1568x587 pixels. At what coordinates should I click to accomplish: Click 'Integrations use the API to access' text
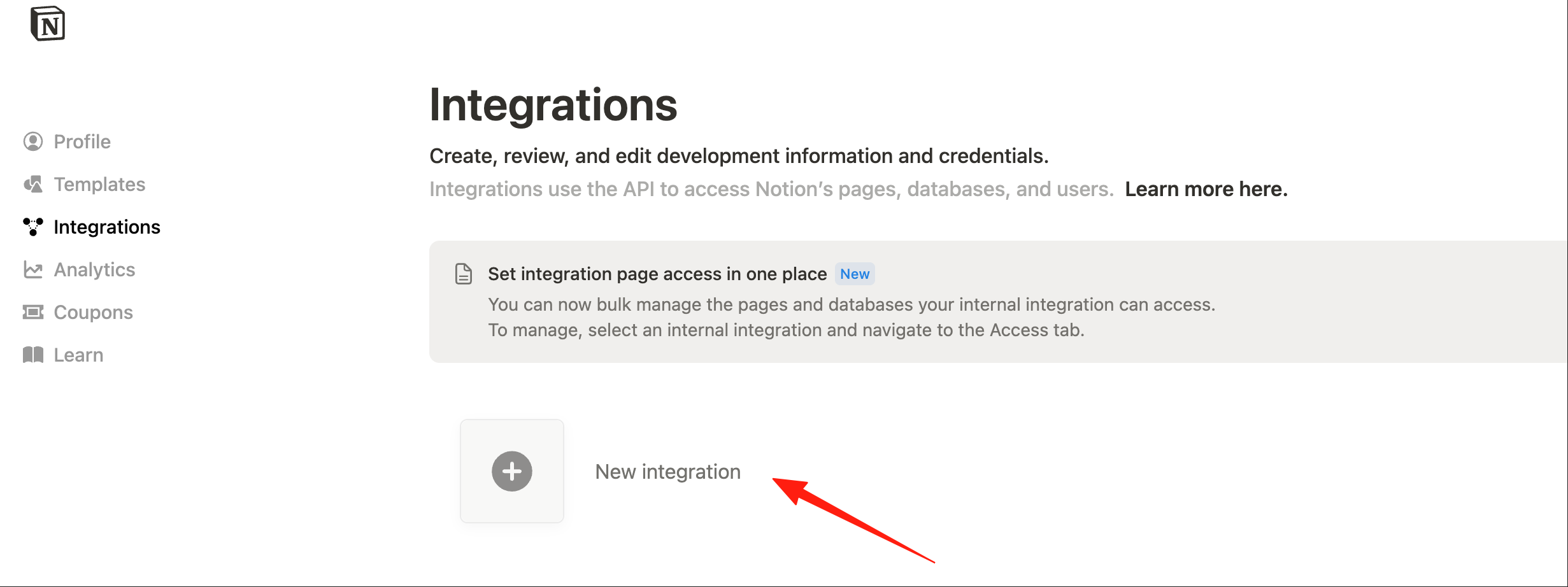coord(771,189)
